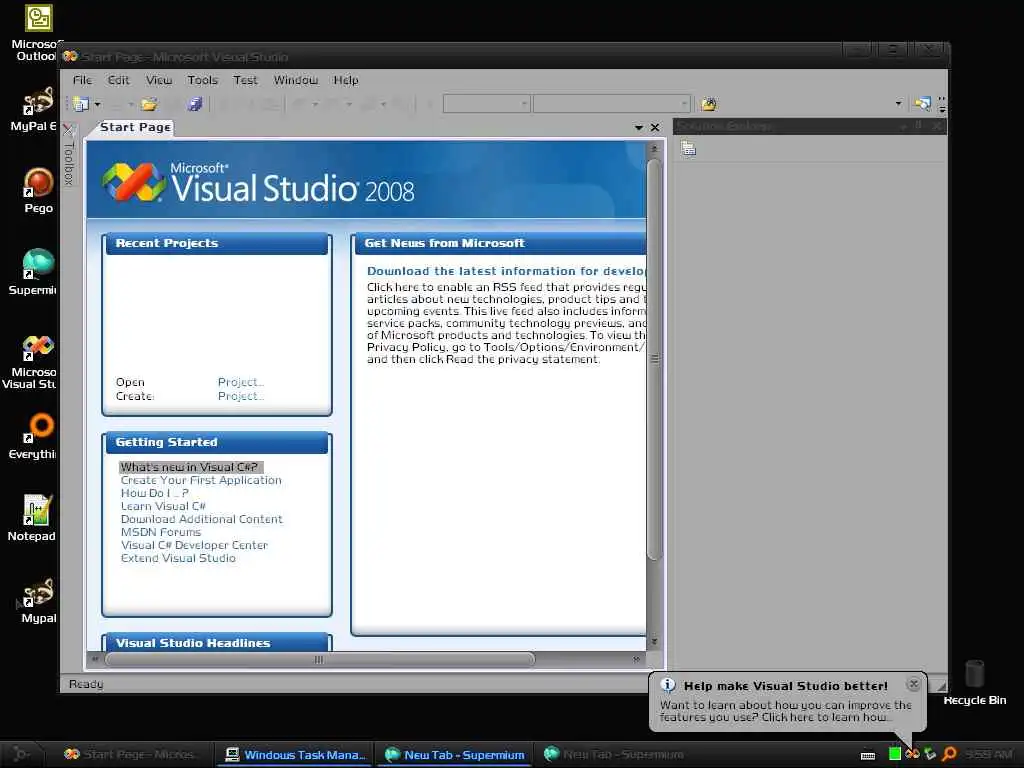
Task: Select the Supermium desktop icon
Action: point(33,272)
